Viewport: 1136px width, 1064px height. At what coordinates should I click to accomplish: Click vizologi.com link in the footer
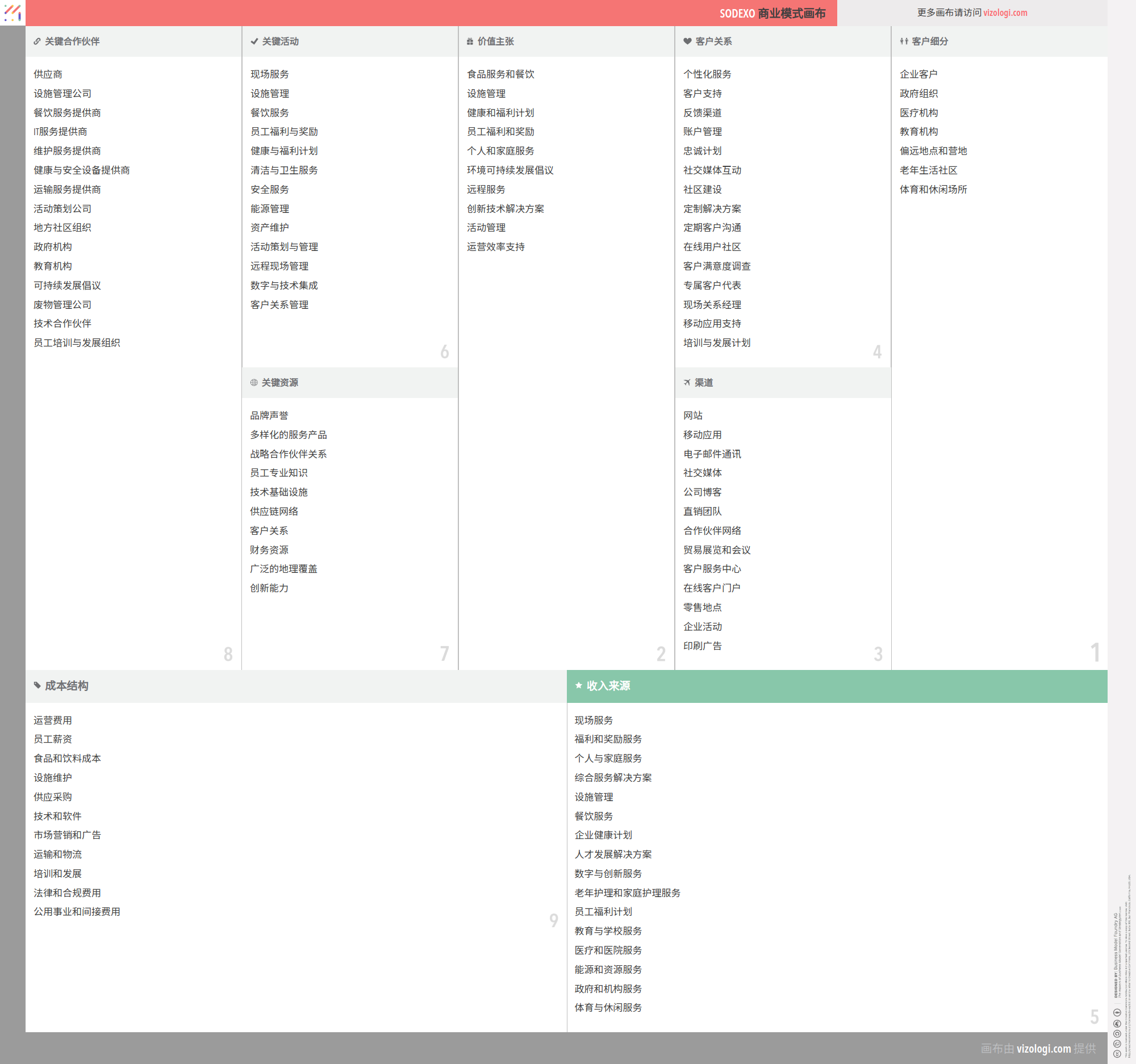click(1043, 1049)
